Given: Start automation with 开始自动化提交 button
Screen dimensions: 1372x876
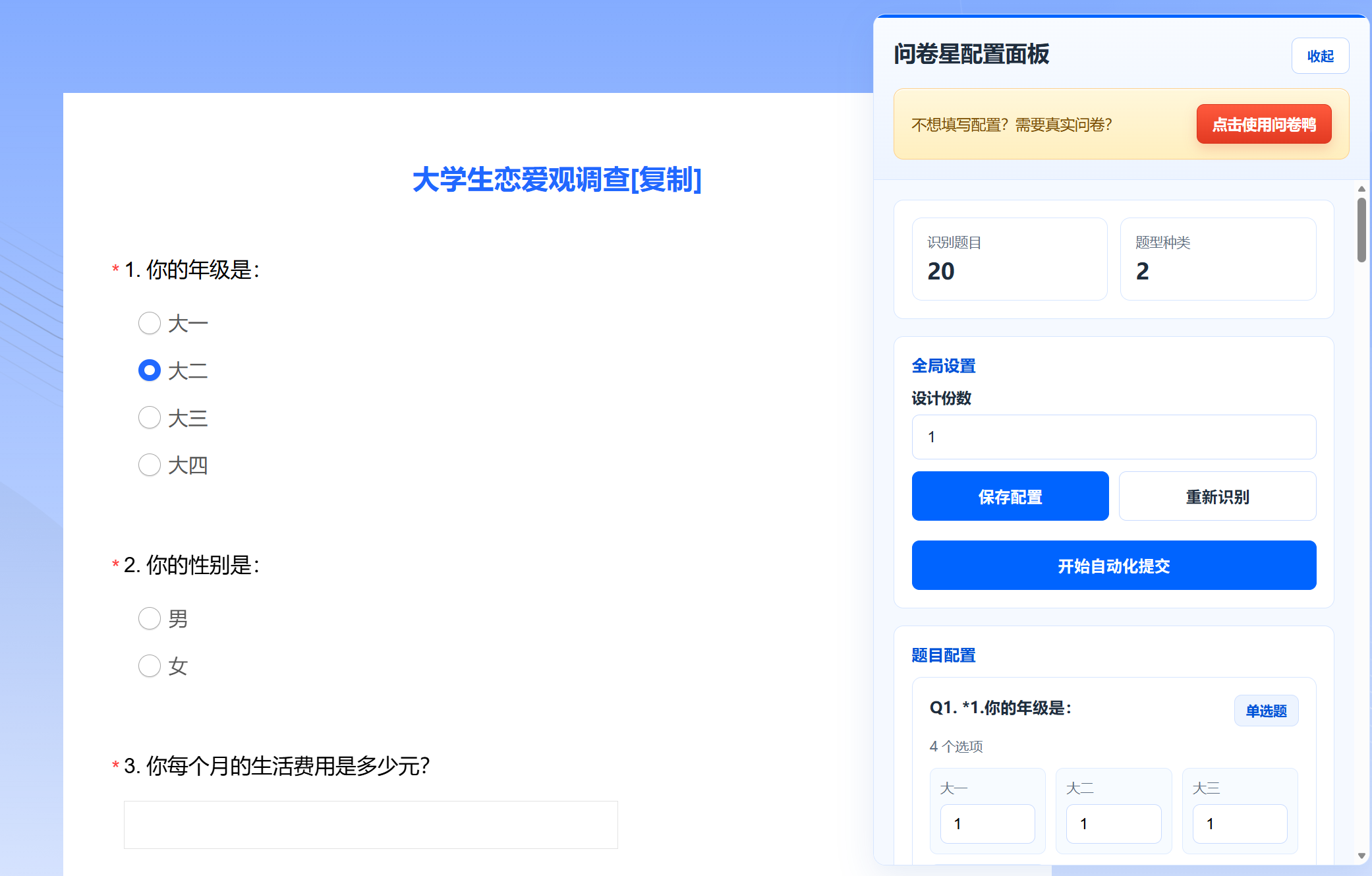Looking at the screenshot, I should tap(1114, 565).
